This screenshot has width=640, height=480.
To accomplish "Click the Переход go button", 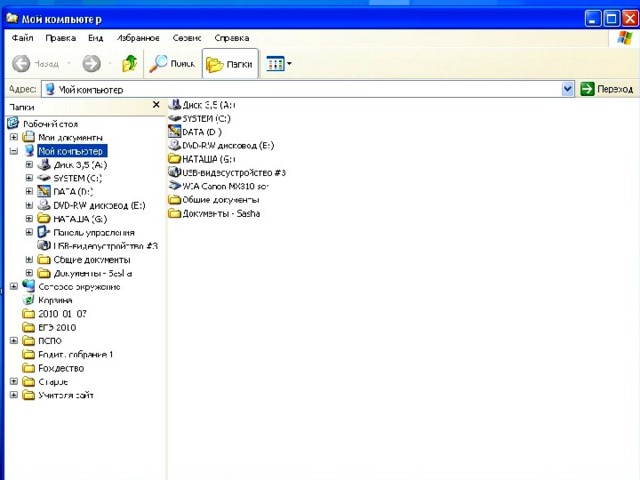I will click(607, 89).
